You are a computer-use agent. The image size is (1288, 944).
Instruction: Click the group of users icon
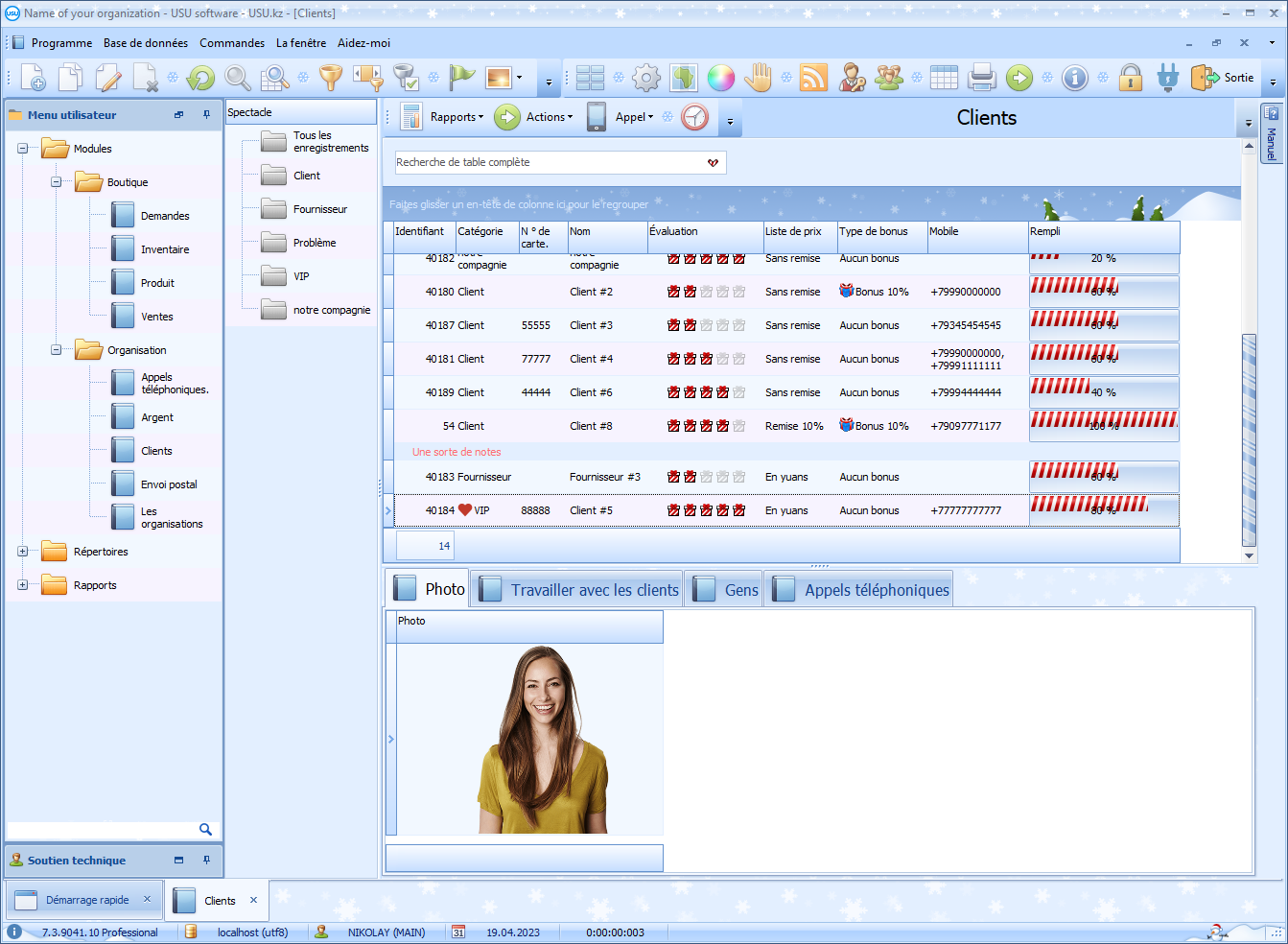click(889, 78)
